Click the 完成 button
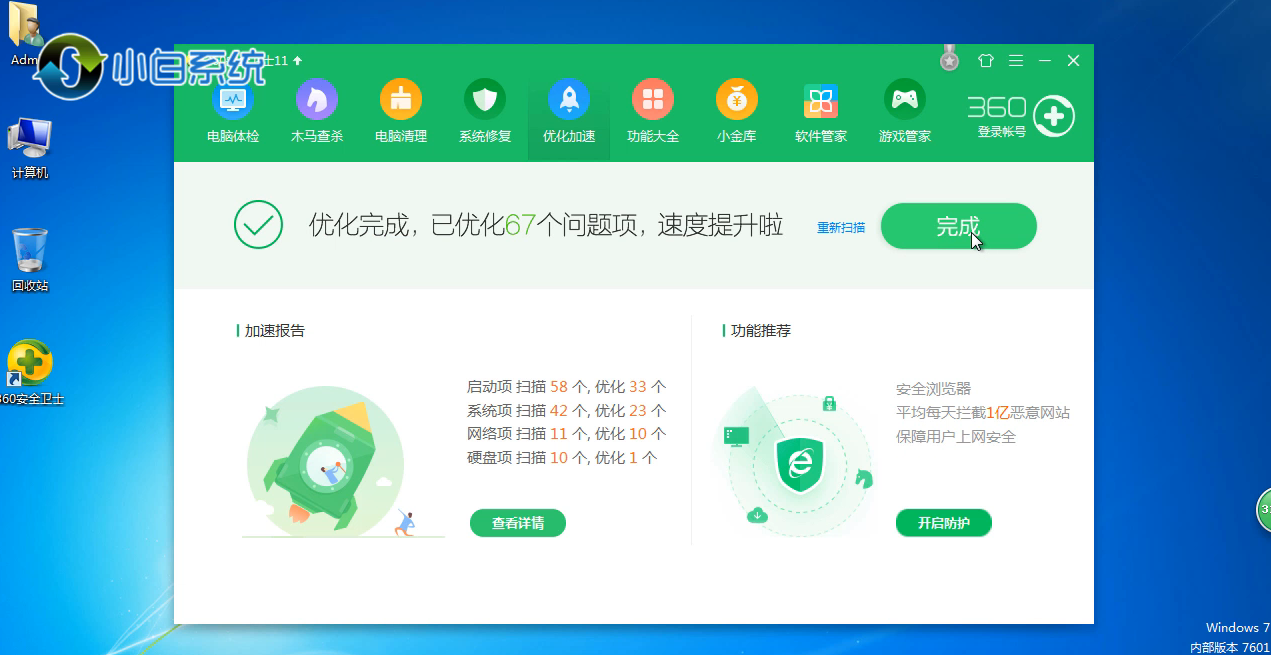 point(958,226)
